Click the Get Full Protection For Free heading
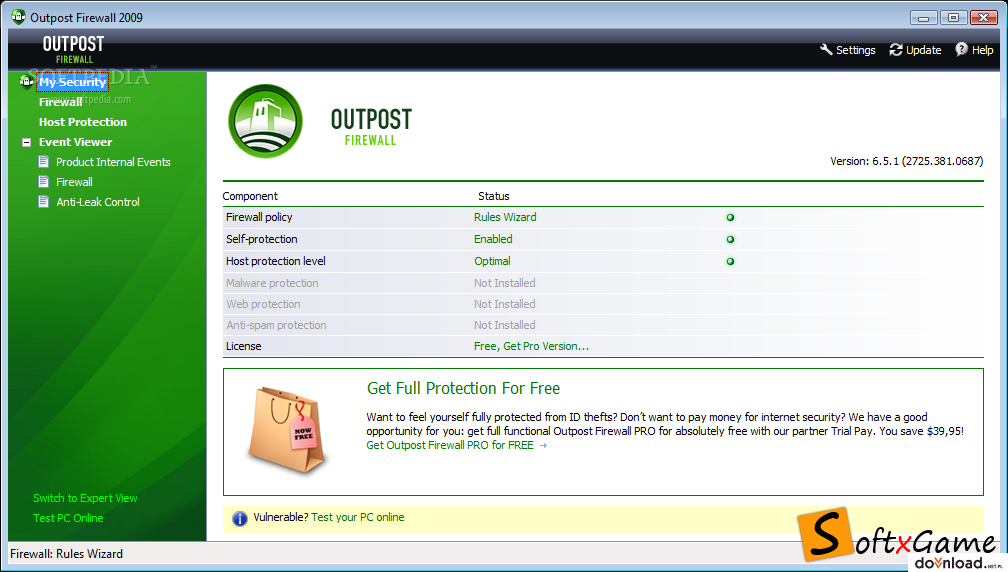This screenshot has width=1008, height=572. click(463, 388)
